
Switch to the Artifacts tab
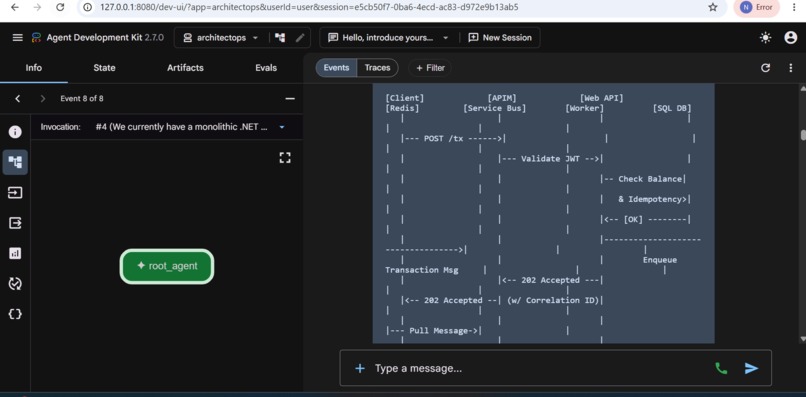[x=185, y=68]
